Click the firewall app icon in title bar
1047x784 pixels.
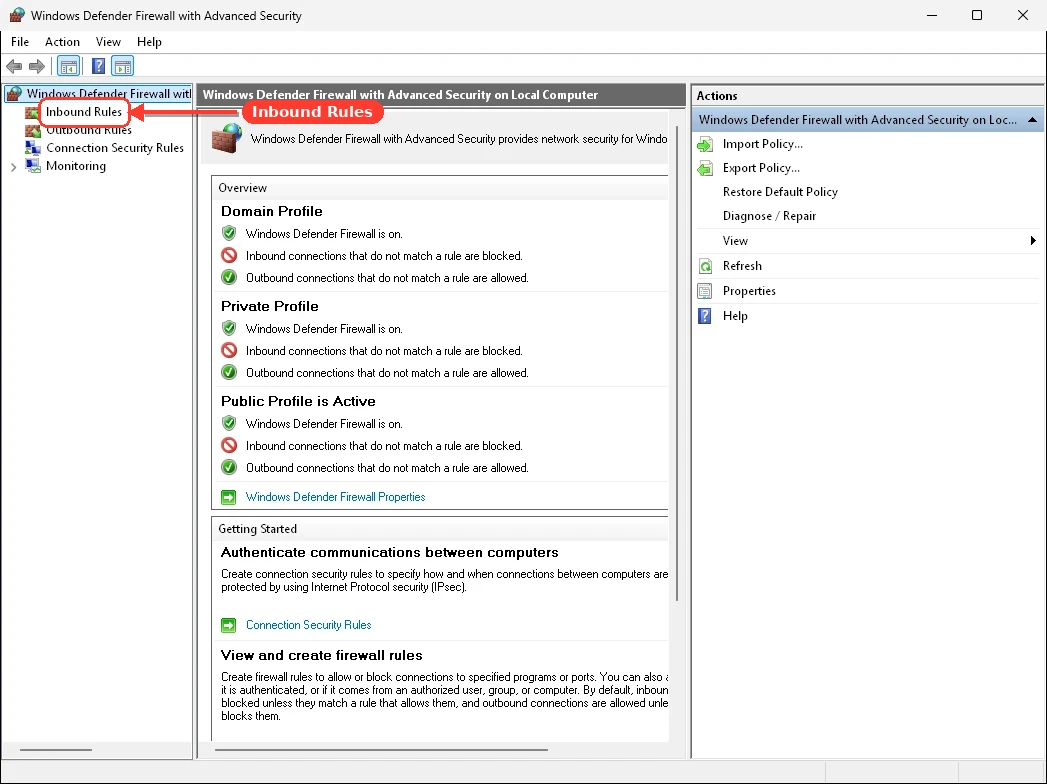[17, 15]
